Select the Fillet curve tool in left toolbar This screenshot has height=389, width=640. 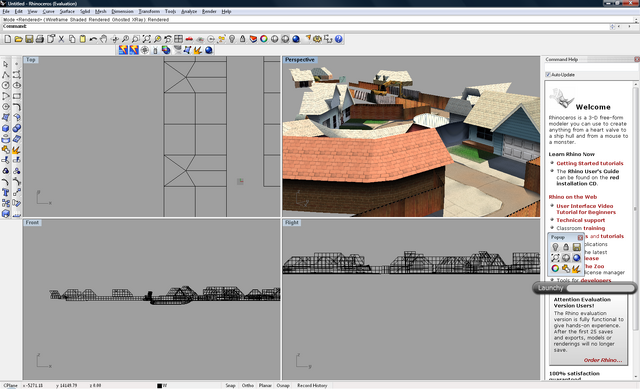point(17,107)
